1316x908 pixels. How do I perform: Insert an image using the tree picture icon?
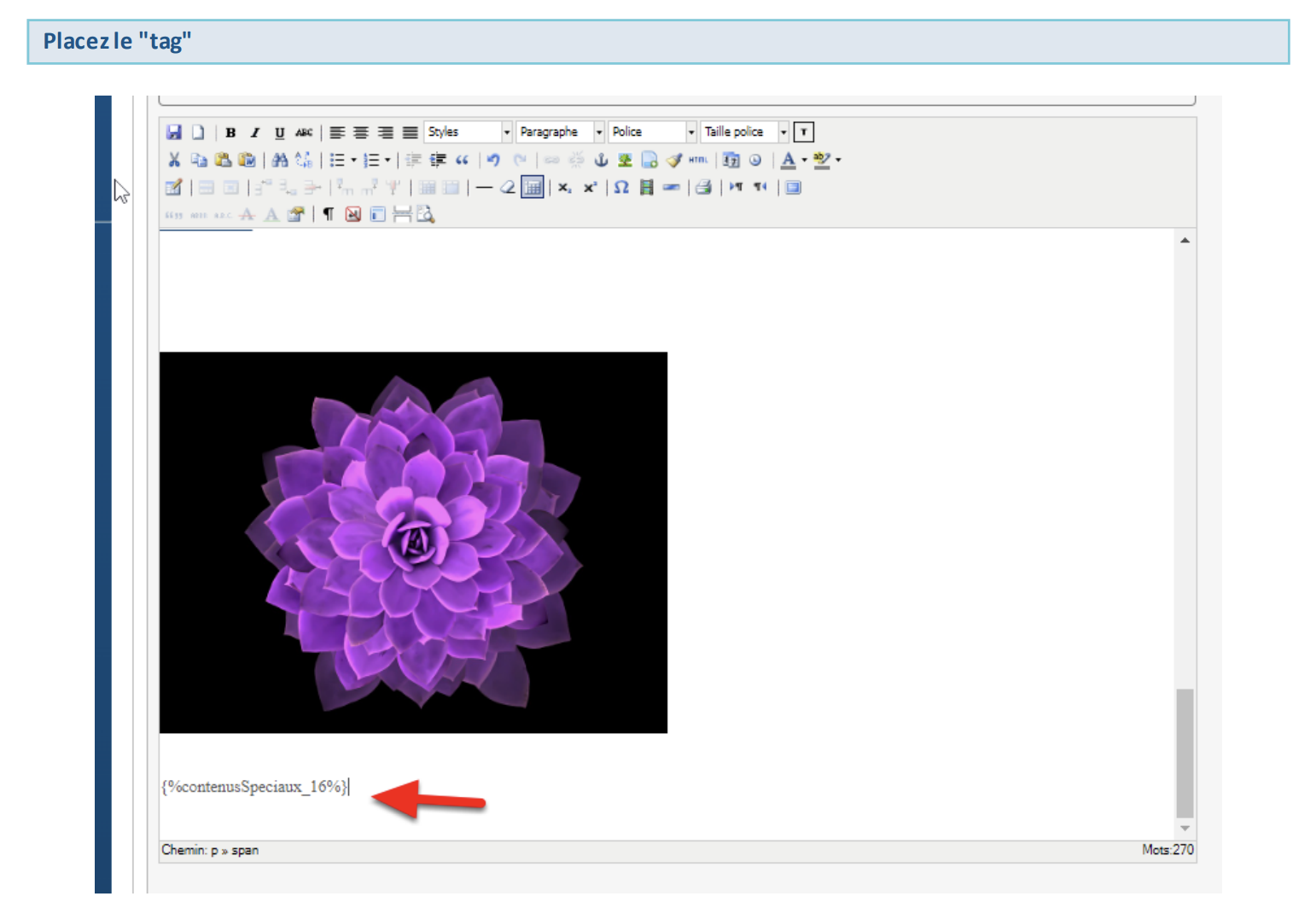[625, 160]
